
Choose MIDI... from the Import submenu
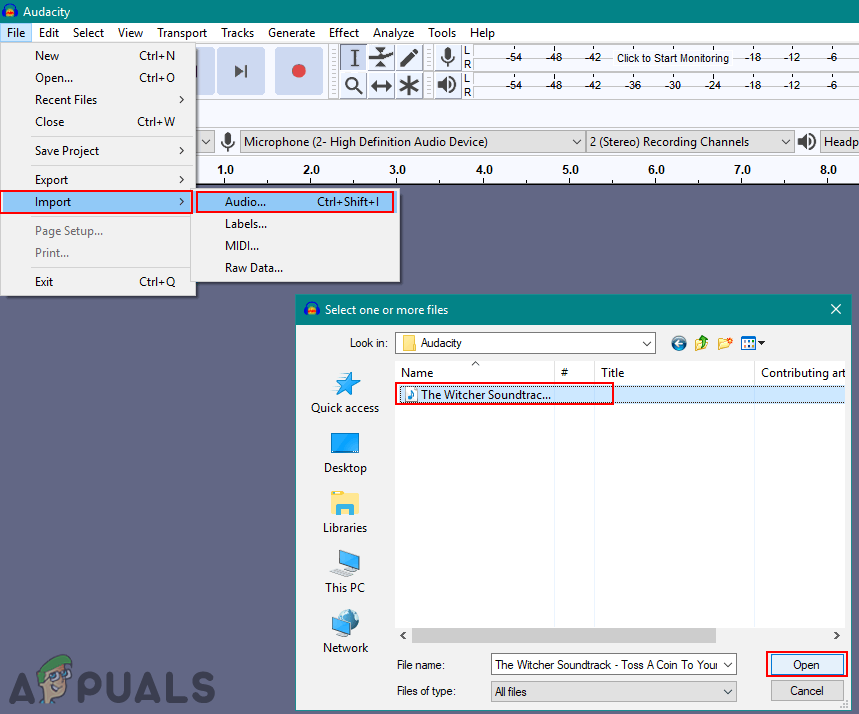(295, 246)
